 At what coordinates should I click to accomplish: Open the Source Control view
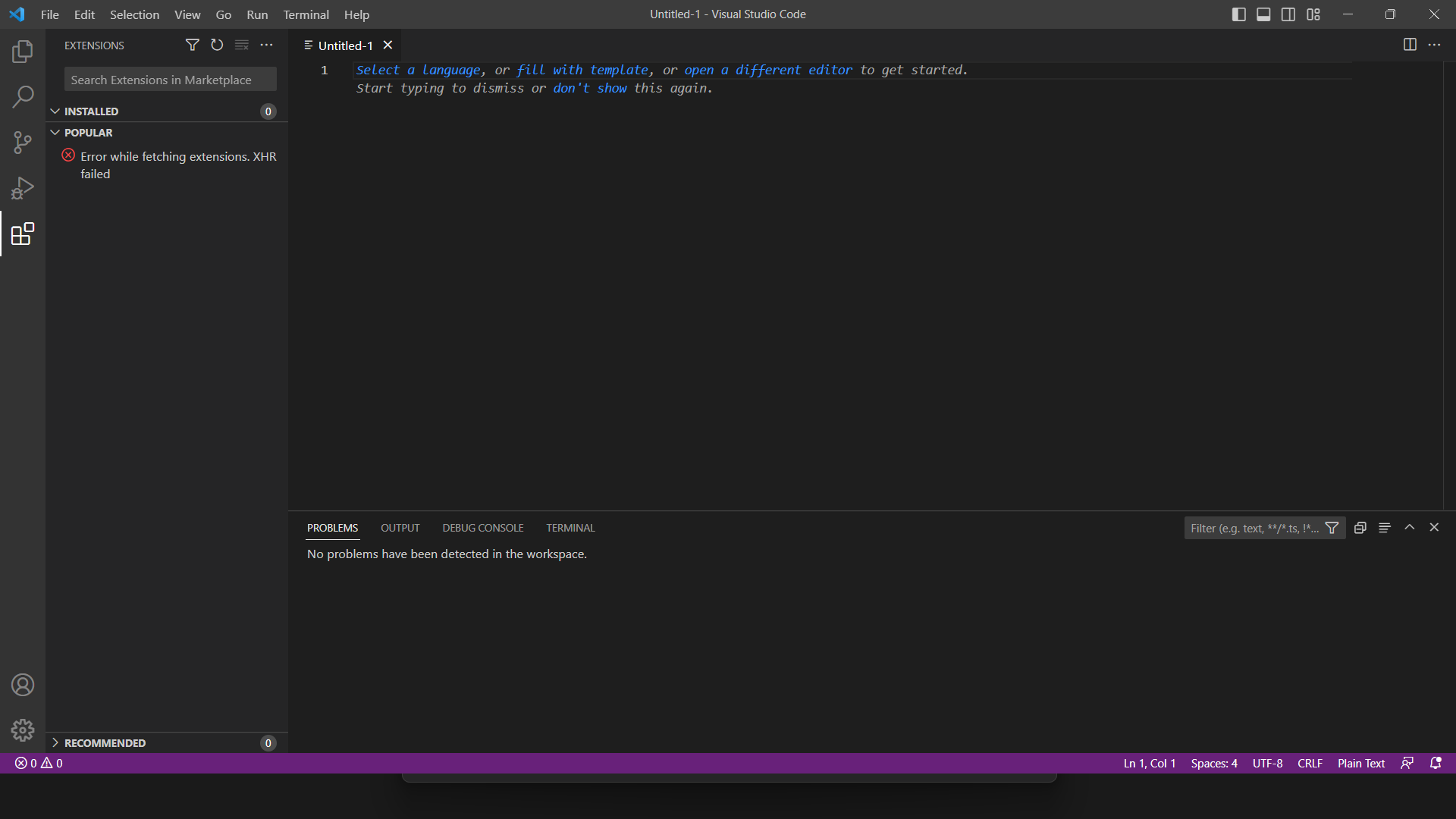pyautogui.click(x=22, y=143)
